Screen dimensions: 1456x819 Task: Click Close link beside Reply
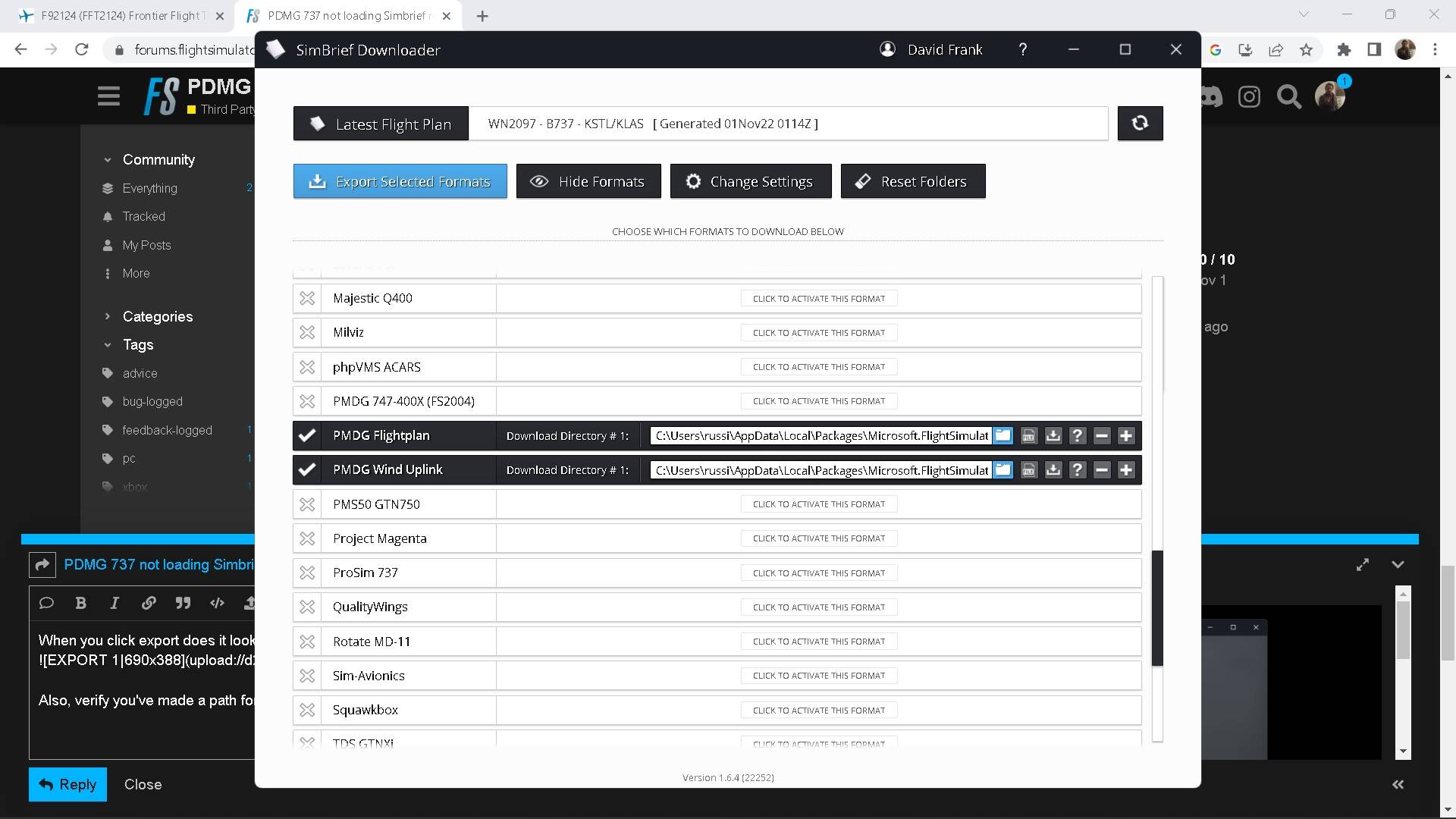pyautogui.click(x=143, y=784)
